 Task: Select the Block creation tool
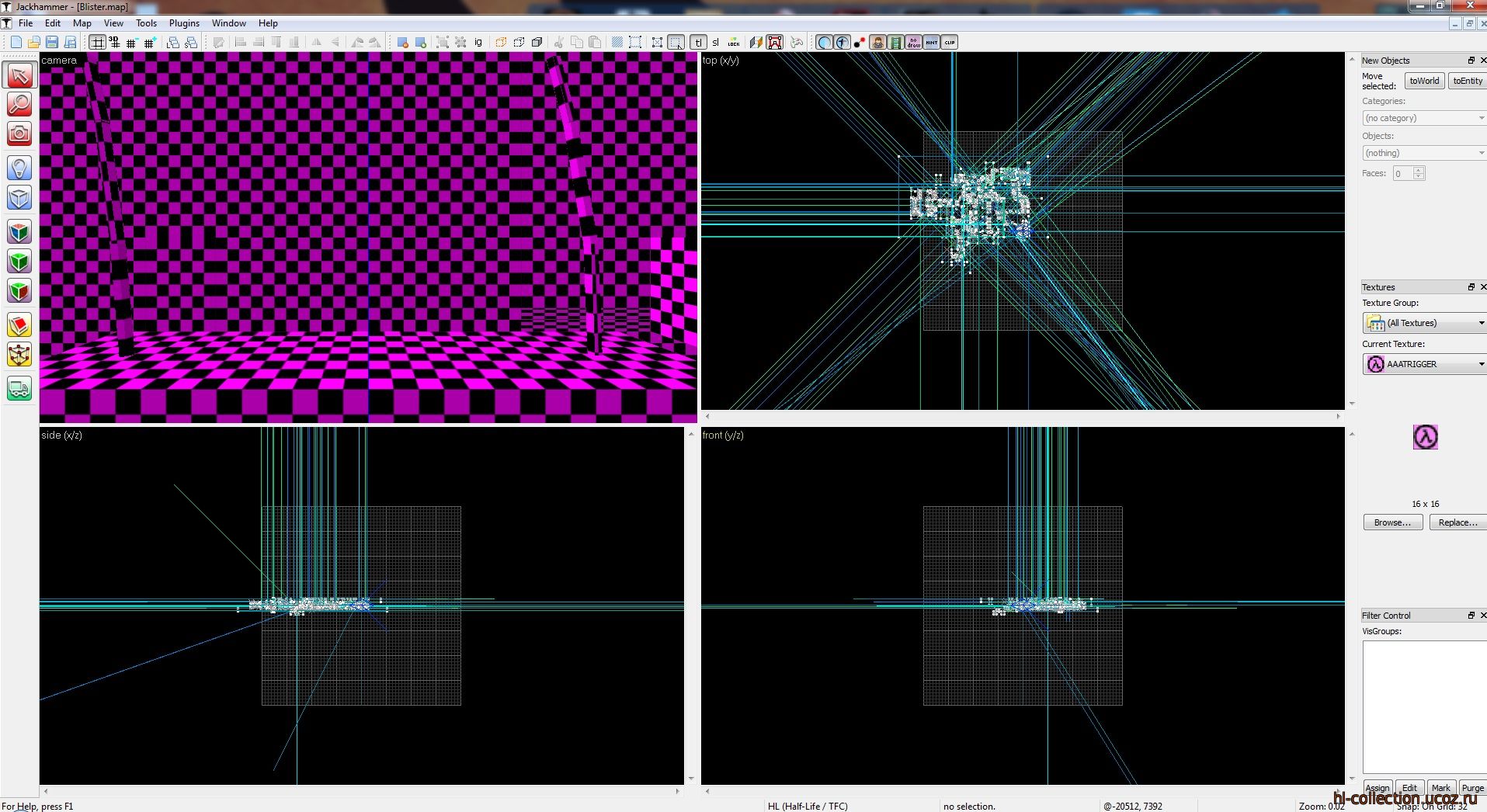coord(19,197)
